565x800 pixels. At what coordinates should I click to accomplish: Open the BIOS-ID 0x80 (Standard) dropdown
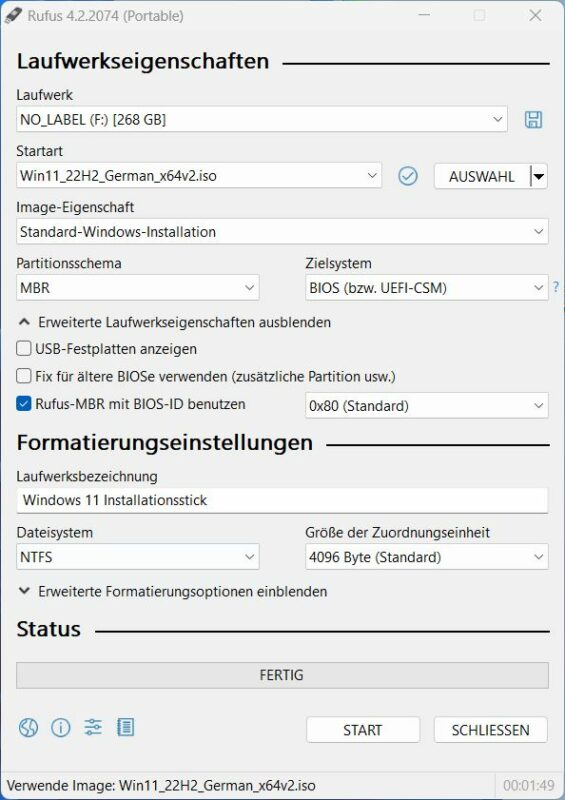(427, 406)
